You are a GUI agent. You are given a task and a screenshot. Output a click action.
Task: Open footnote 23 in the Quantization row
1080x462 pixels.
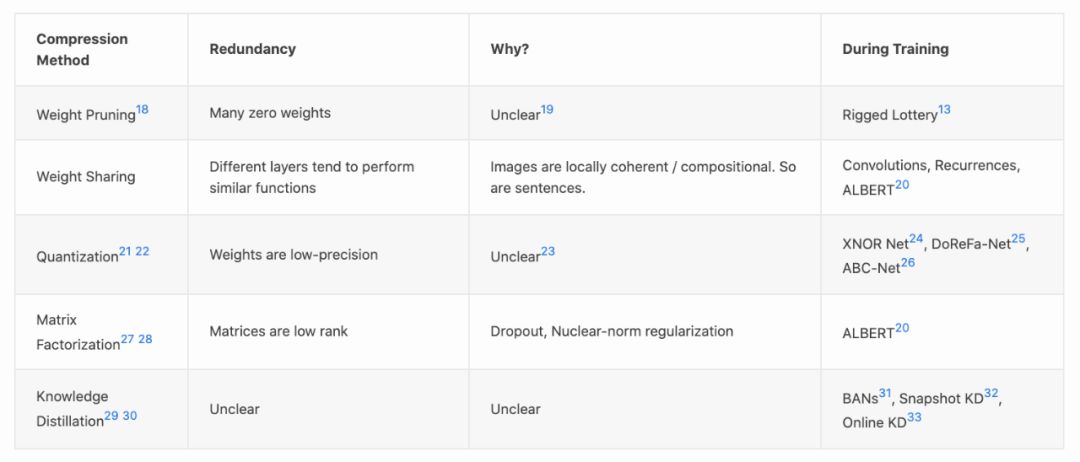point(548,251)
